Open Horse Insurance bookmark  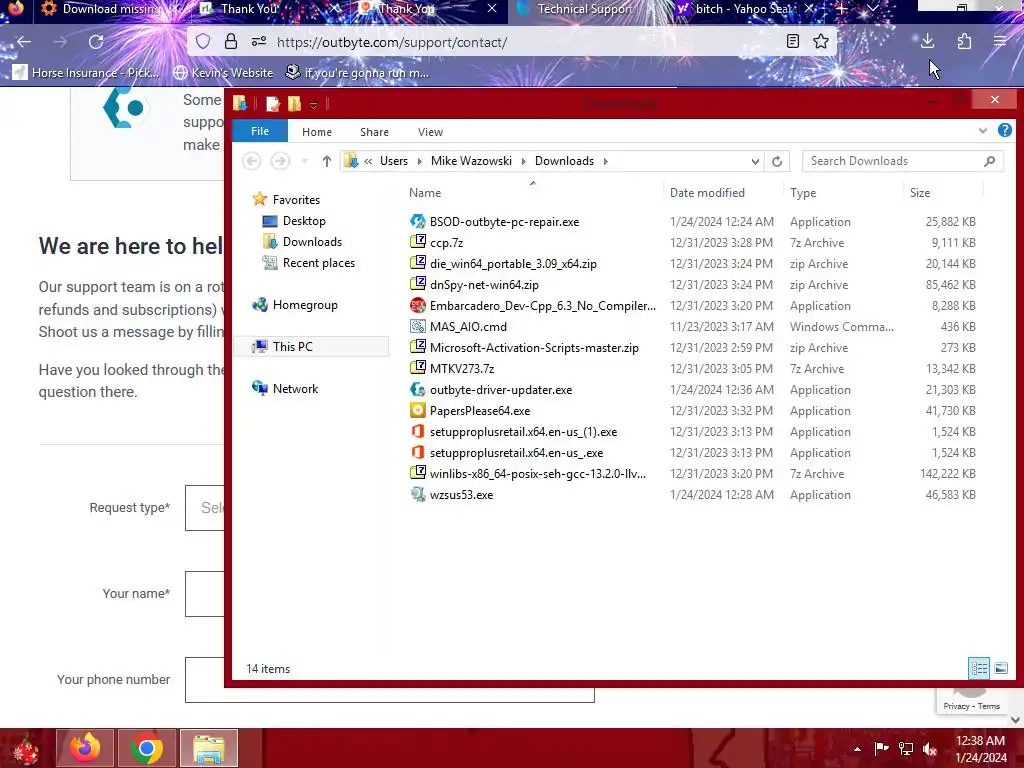[86, 72]
